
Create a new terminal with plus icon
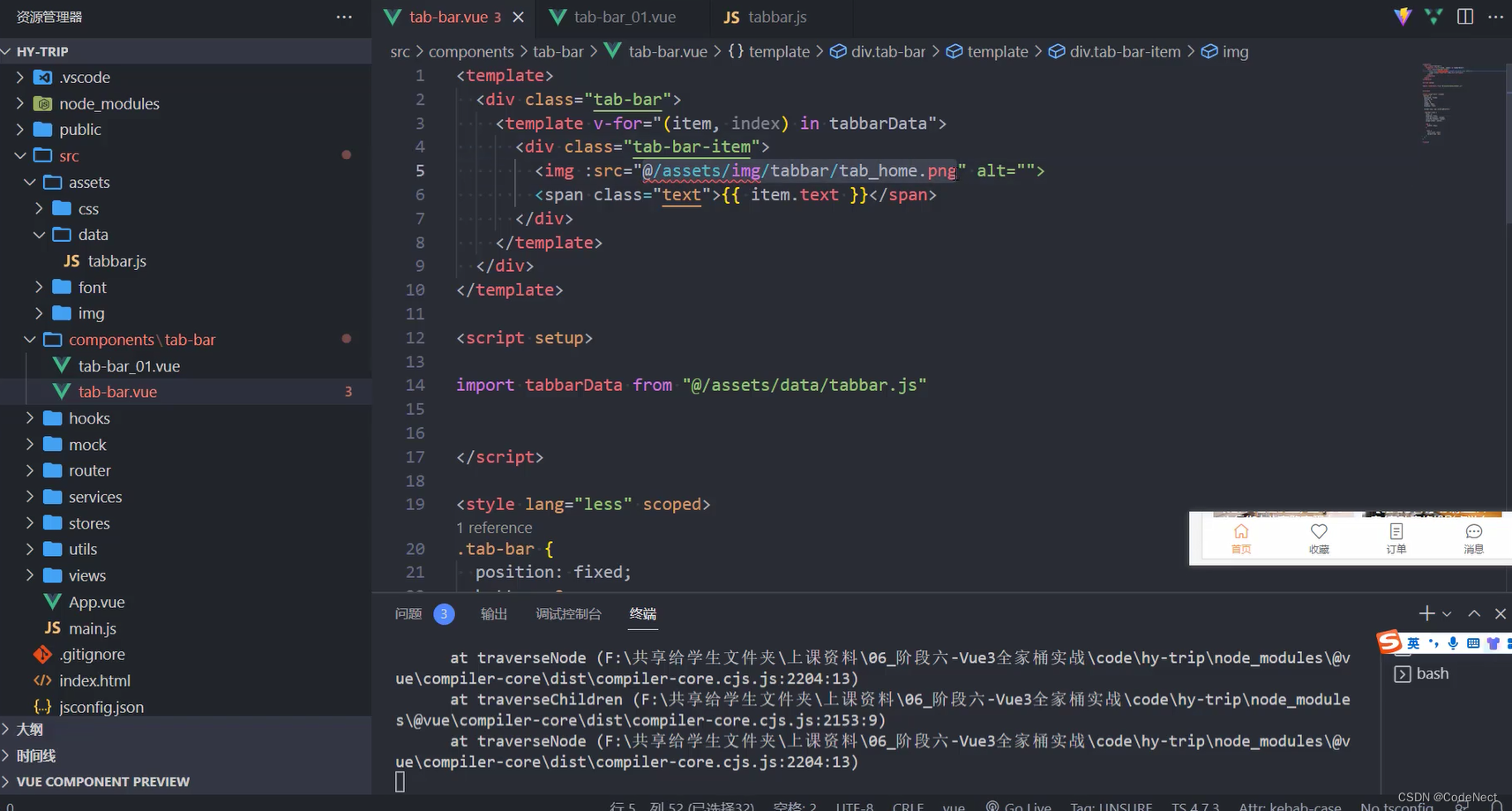click(x=1426, y=613)
